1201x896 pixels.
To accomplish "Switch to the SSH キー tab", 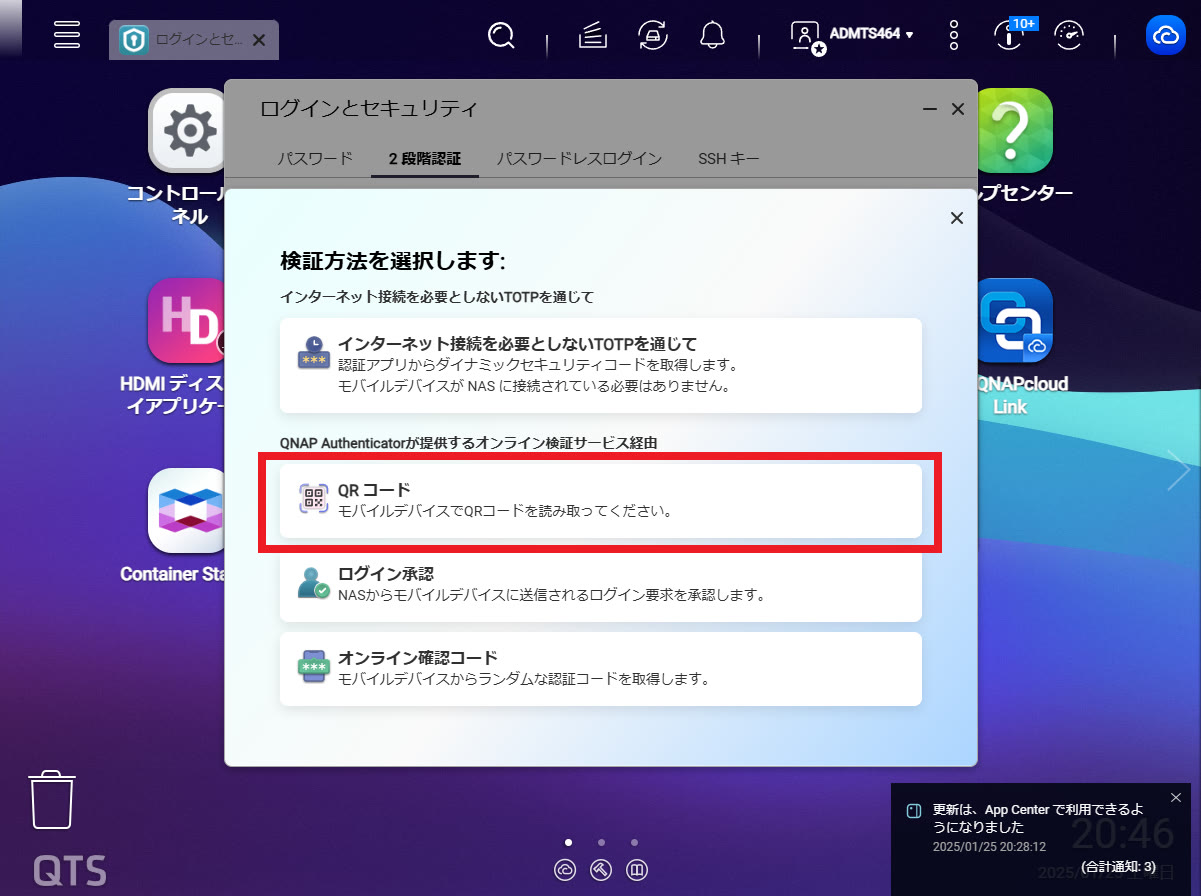I will coord(728,158).
